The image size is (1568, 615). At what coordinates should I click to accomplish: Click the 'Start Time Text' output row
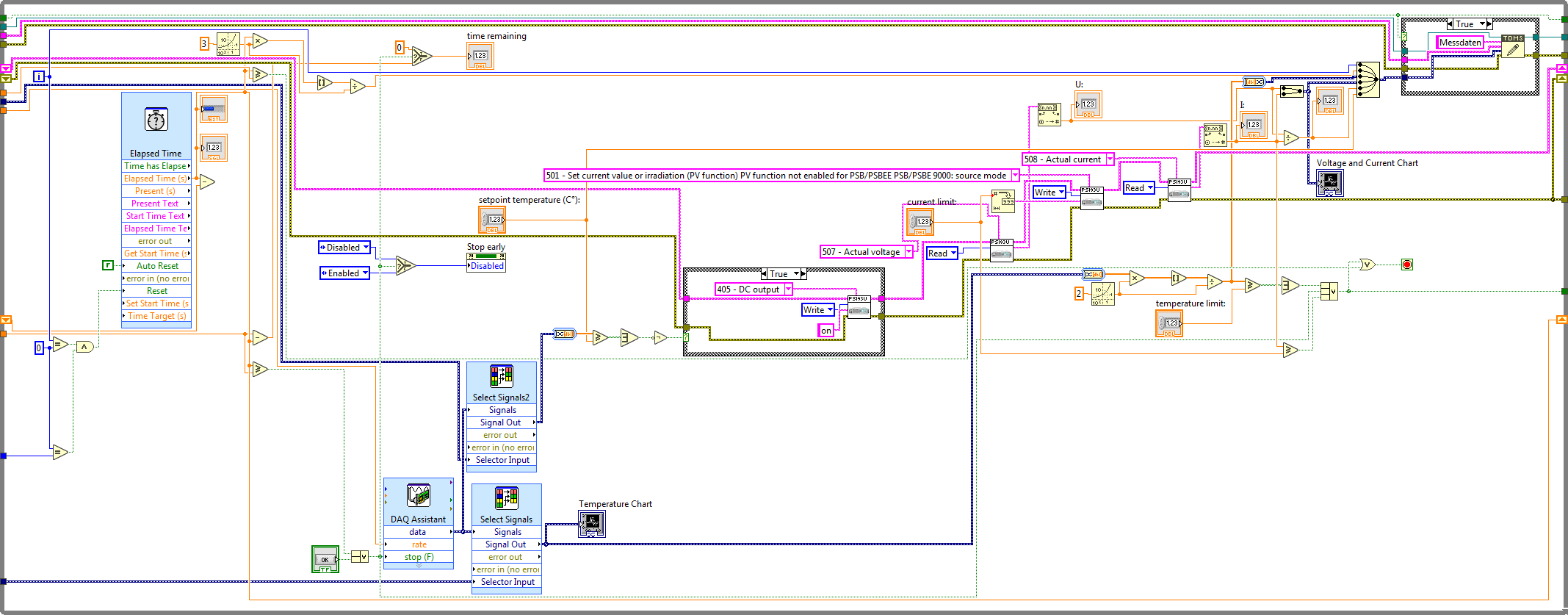(156, 216)
